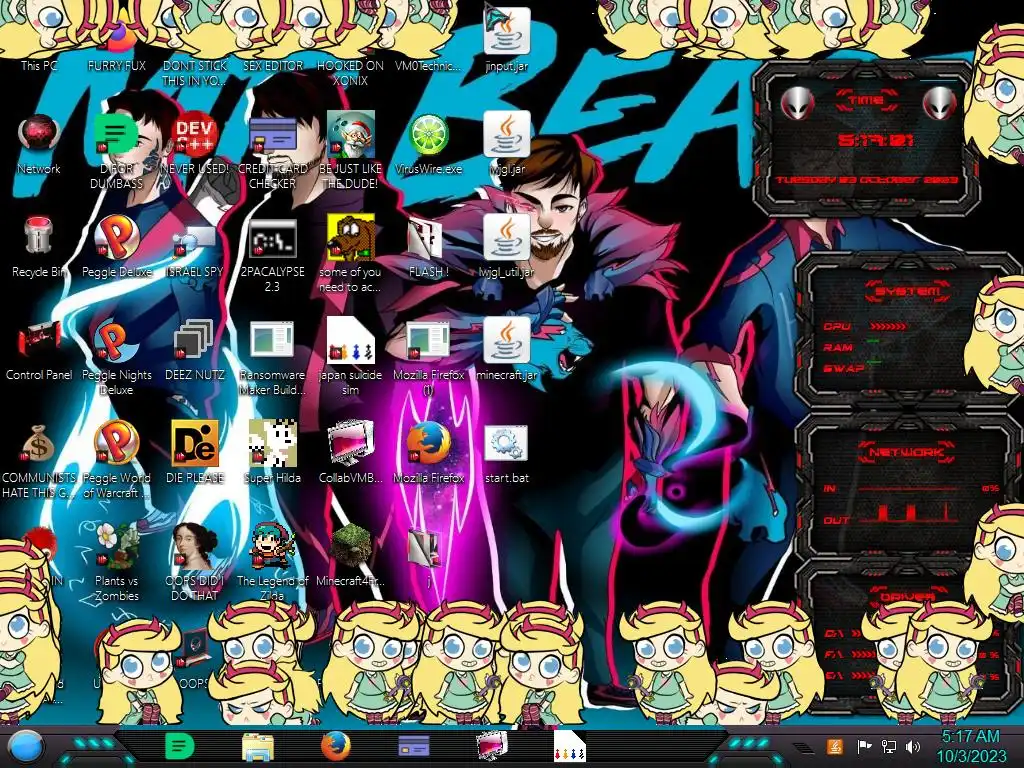Open the green note app on the taskbar

pyautogui.click(x=180, y=746)
